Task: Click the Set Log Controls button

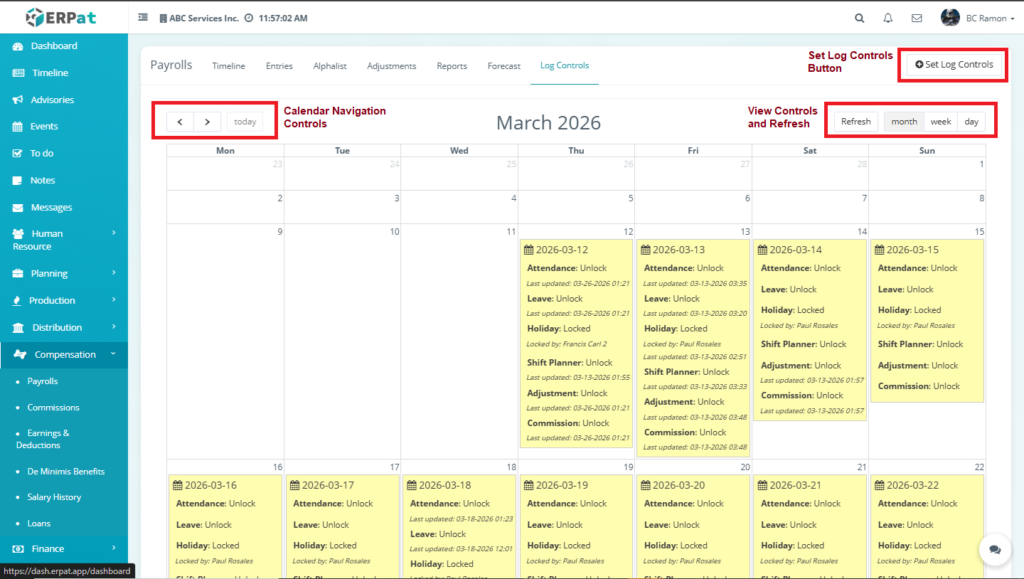Action: click(954, 65)
